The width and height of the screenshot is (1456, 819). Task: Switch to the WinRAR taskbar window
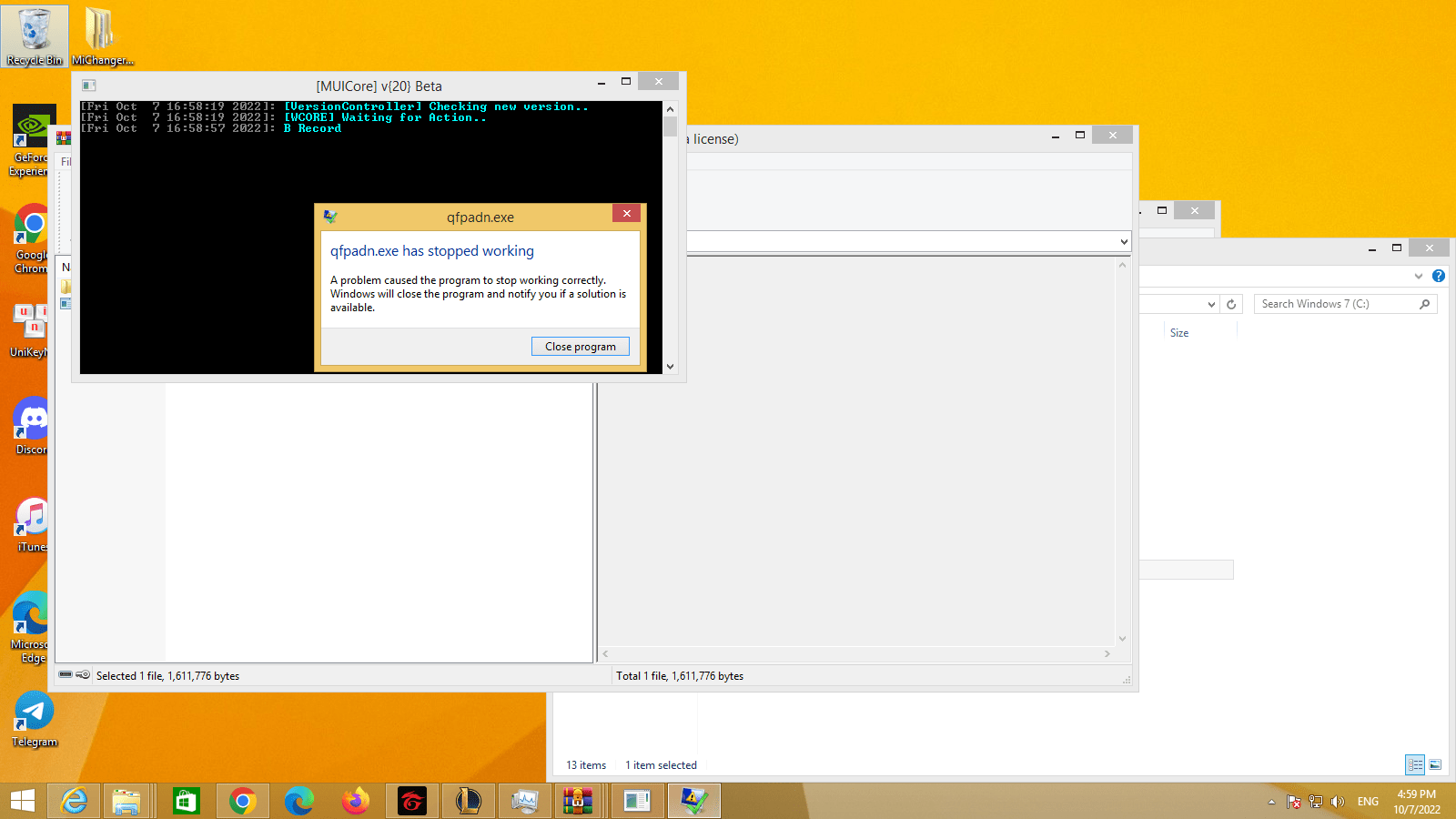pos(577,802)
